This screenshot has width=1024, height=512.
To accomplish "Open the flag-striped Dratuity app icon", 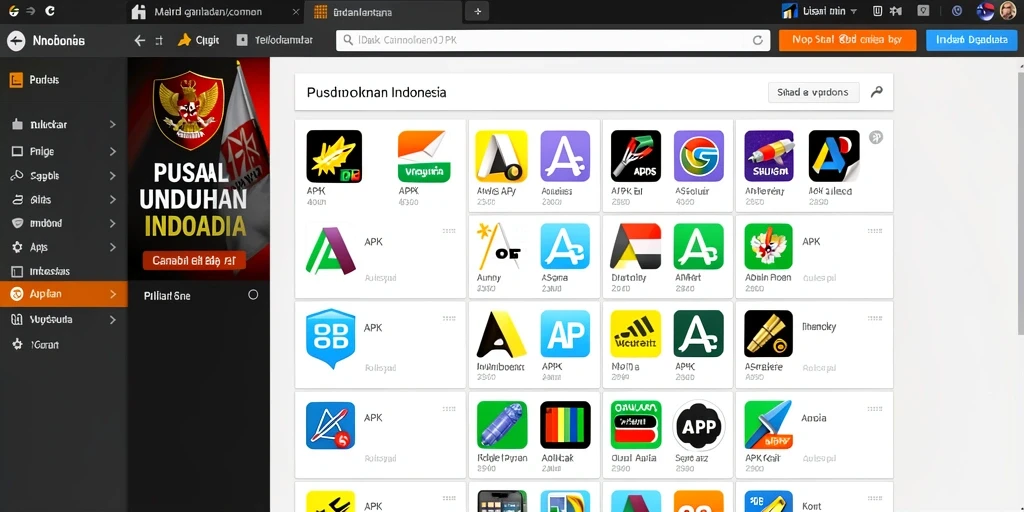I will (x=635, y=247).
